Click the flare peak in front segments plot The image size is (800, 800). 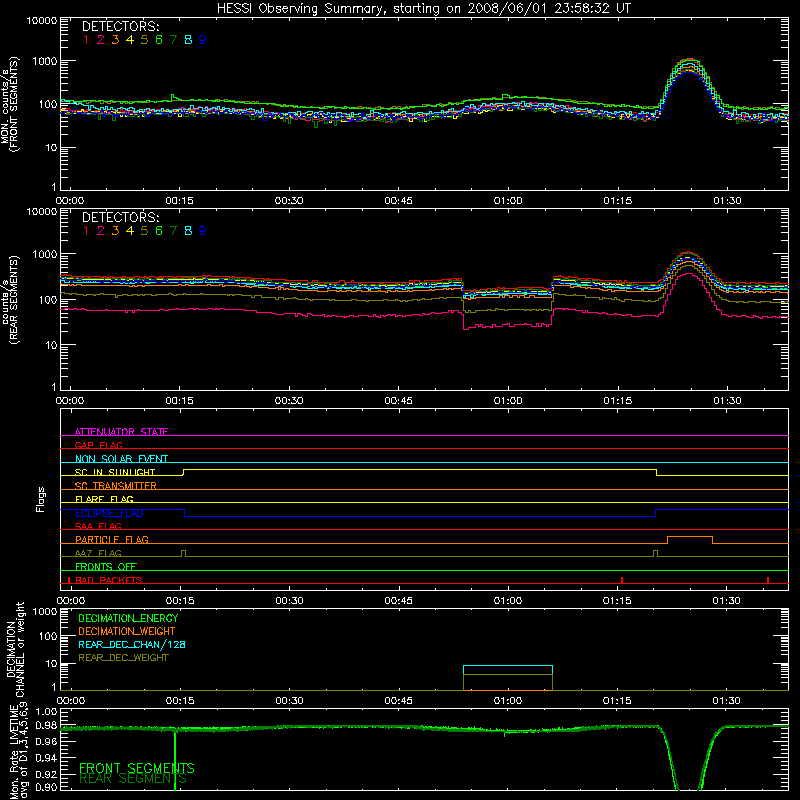[x=689, y=60]
